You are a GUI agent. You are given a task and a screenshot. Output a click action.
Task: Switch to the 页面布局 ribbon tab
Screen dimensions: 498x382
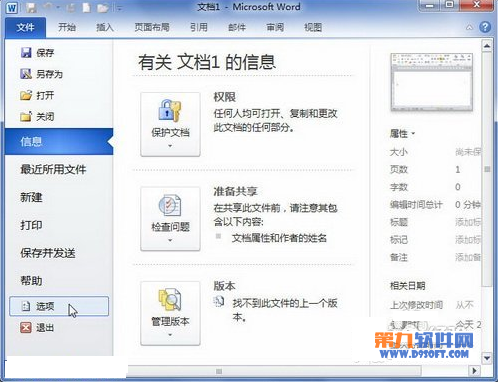coord(152,27)
